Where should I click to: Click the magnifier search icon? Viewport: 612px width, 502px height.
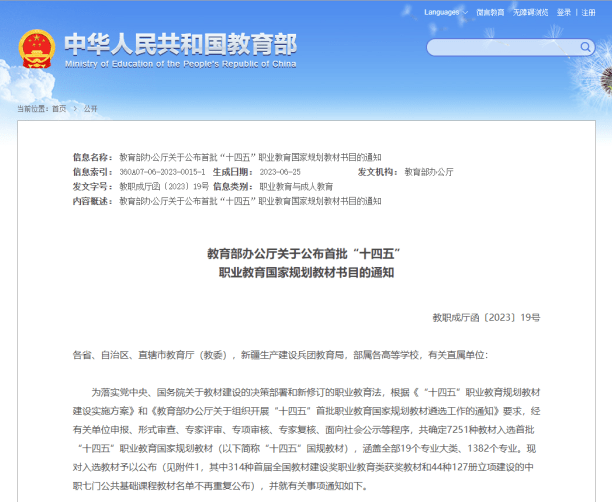[x=585, y=47]
